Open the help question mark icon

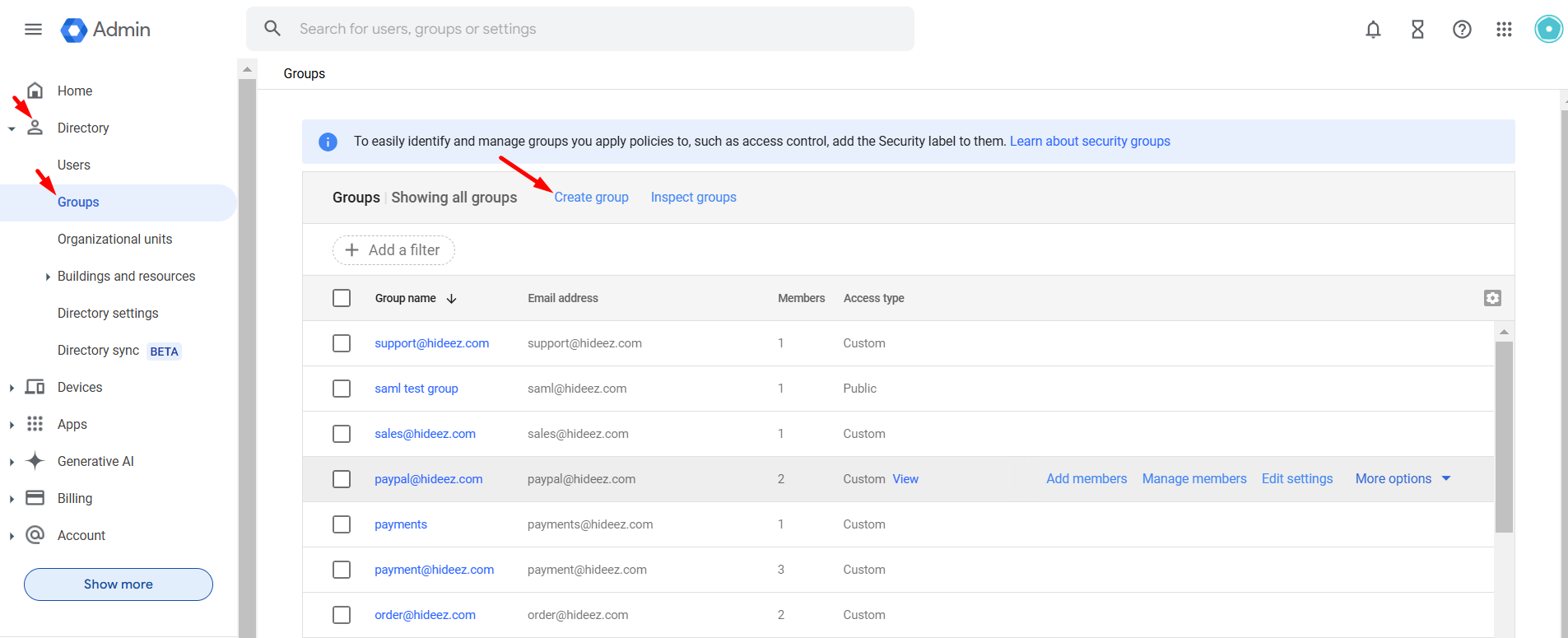1462,30
